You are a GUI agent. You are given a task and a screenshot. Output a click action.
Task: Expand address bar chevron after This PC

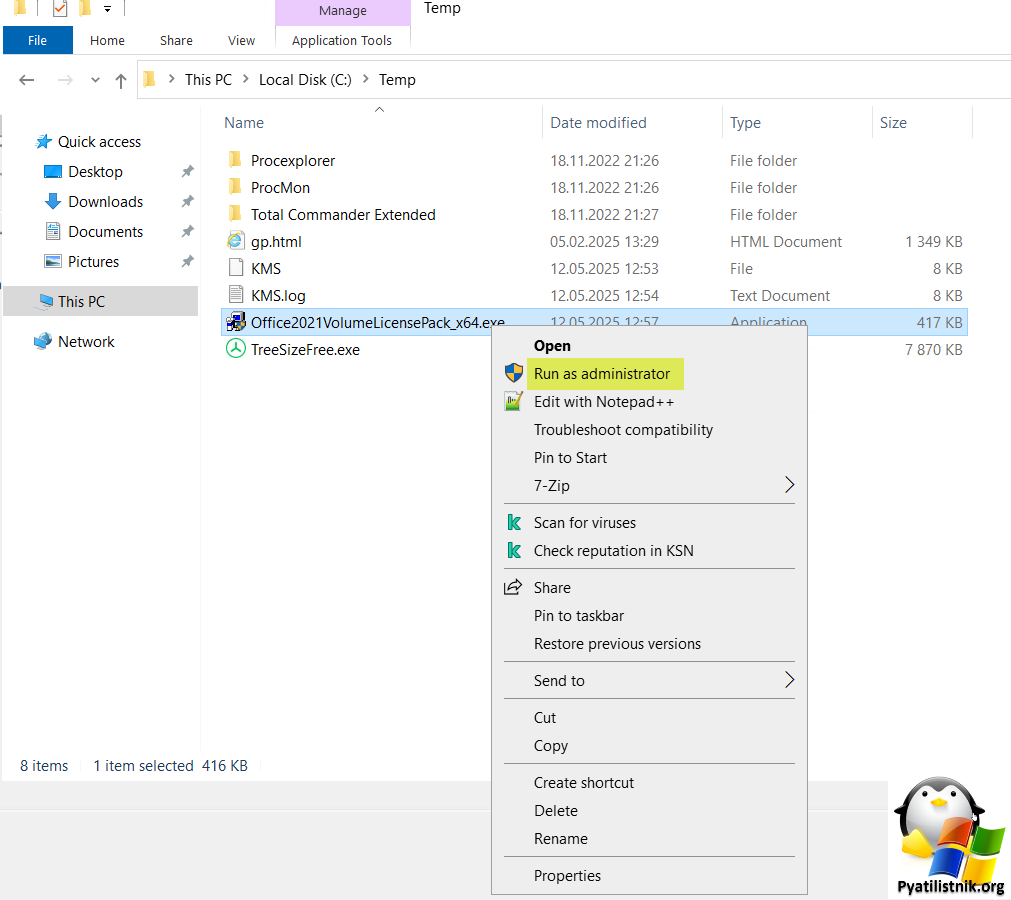tap(246, 79)
